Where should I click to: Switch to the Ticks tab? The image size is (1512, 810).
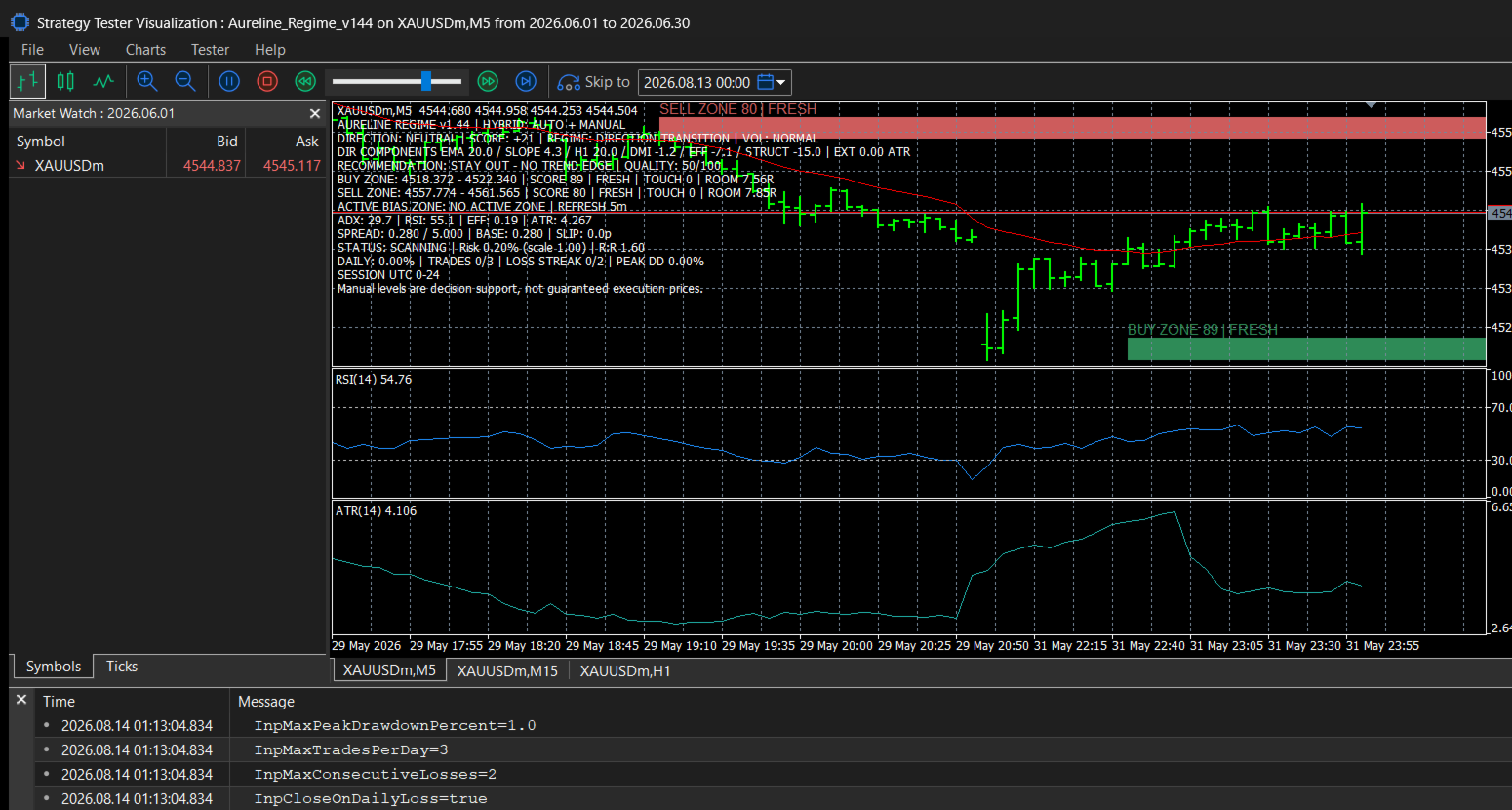pos(122,667)
